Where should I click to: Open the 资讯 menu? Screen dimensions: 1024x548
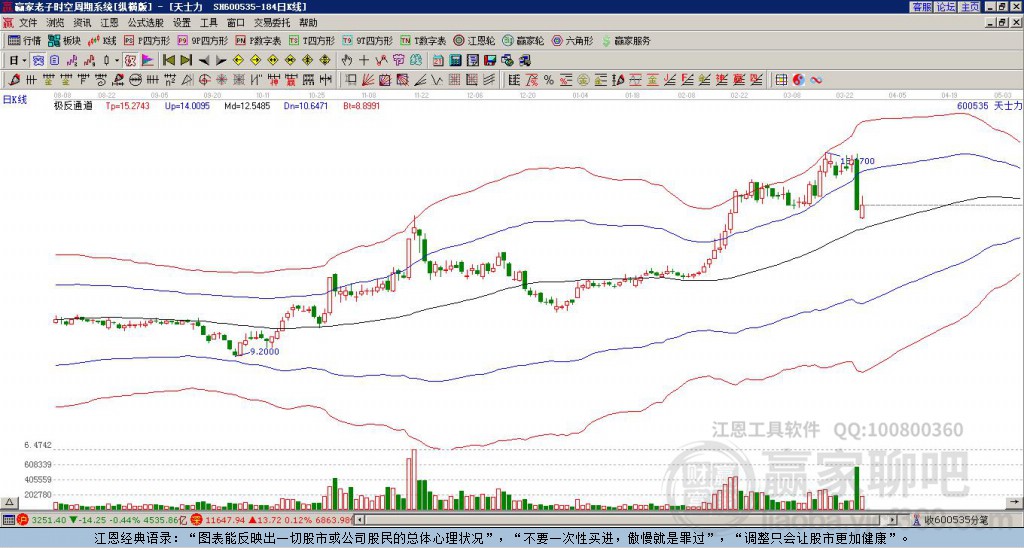click(82, 23)
